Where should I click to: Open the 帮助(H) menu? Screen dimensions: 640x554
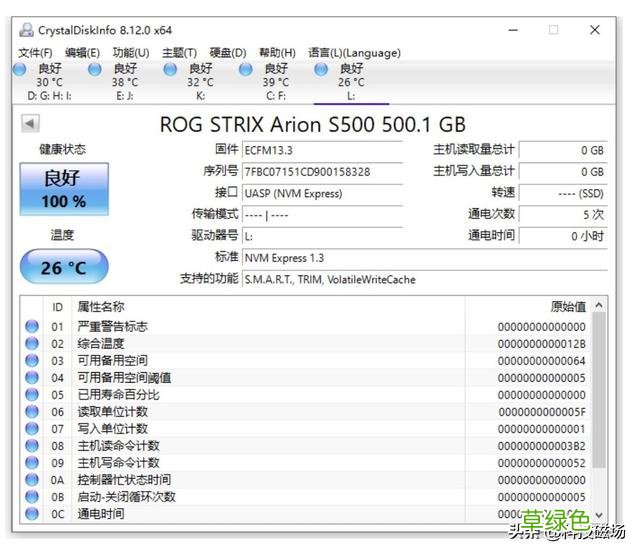(277, 53)
